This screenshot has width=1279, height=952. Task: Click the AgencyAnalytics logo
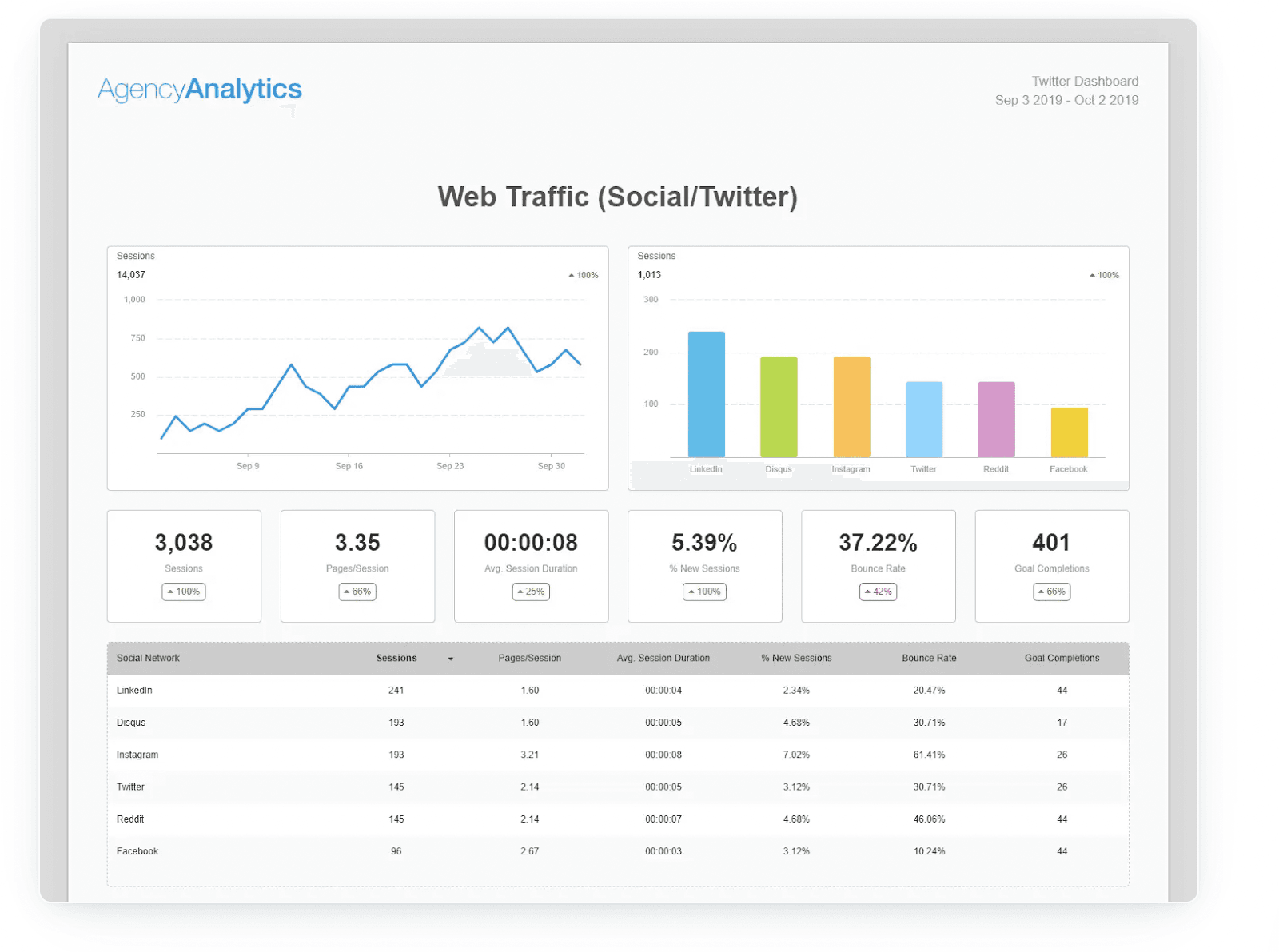[198, 89]
